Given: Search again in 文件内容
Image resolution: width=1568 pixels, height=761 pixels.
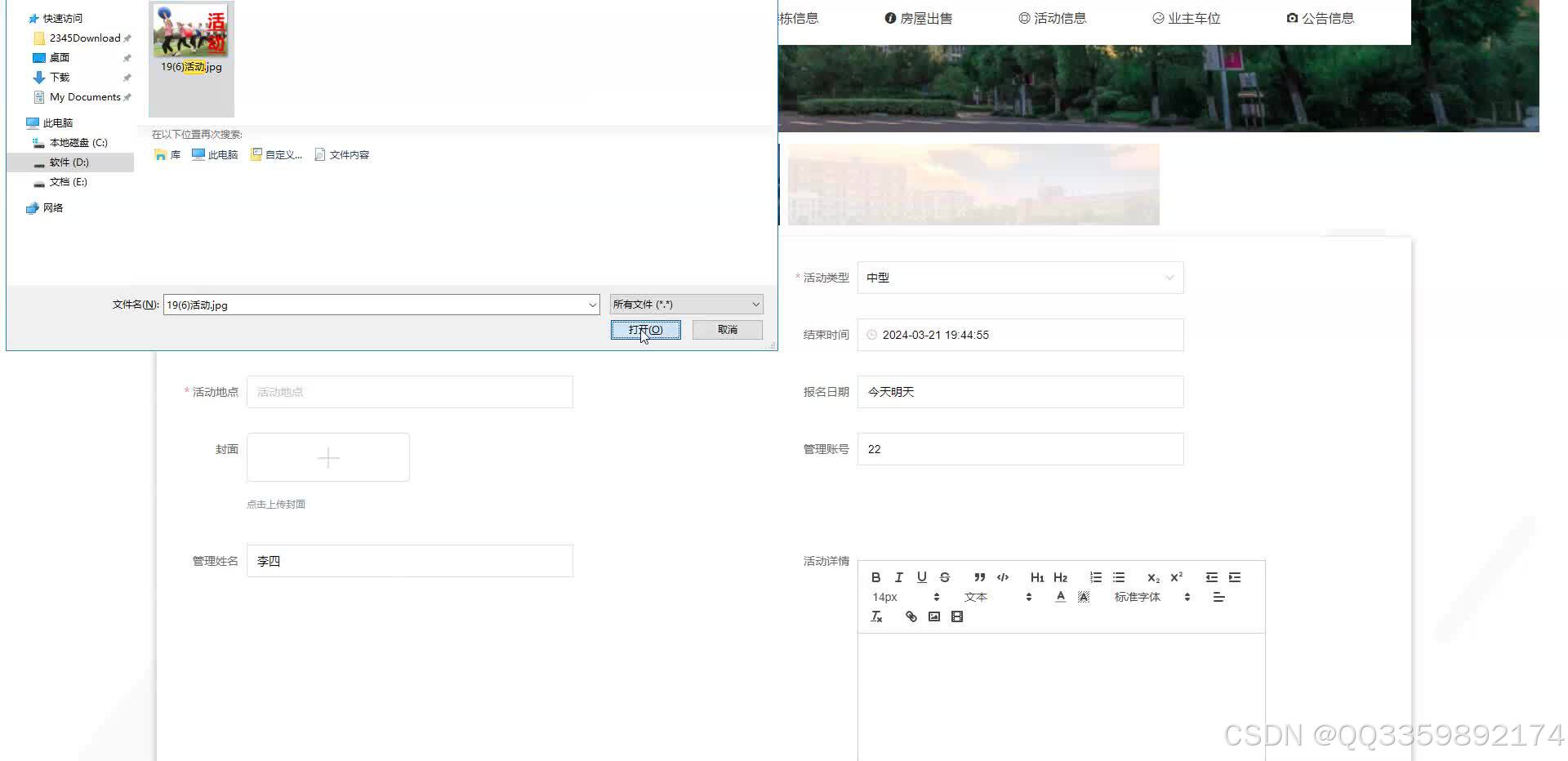Looking at the screenshot, I should (x=342, y=154).
